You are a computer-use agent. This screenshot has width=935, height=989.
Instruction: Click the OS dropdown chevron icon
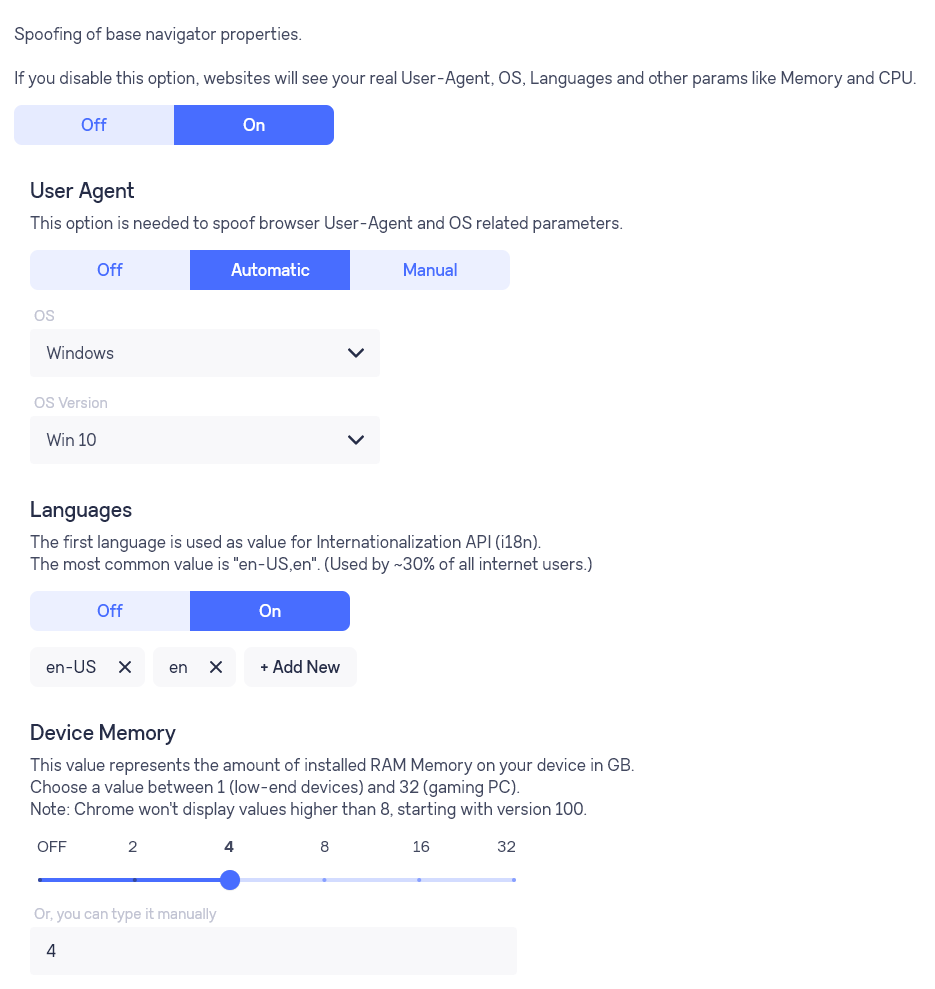[356, 353]
